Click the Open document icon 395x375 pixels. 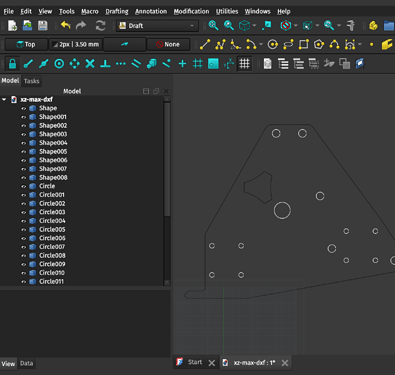tap(27, 26)
